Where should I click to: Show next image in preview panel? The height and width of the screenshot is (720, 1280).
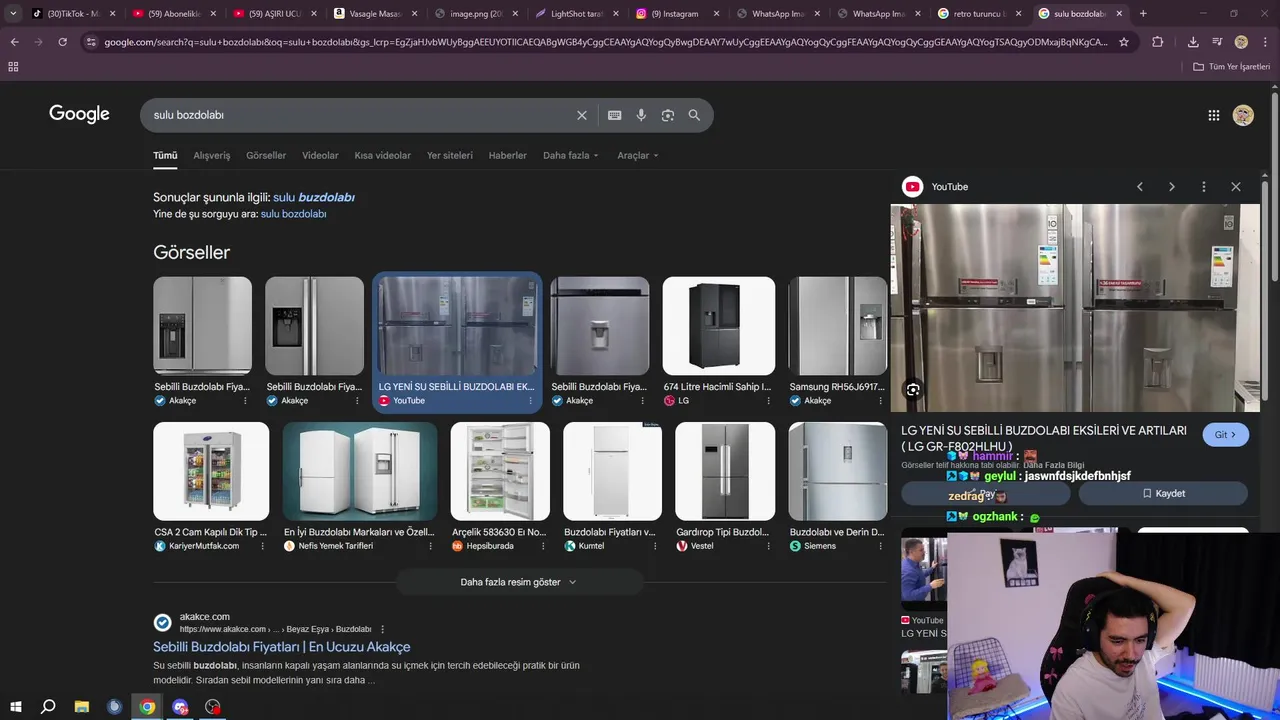[x=1172, y=187]
